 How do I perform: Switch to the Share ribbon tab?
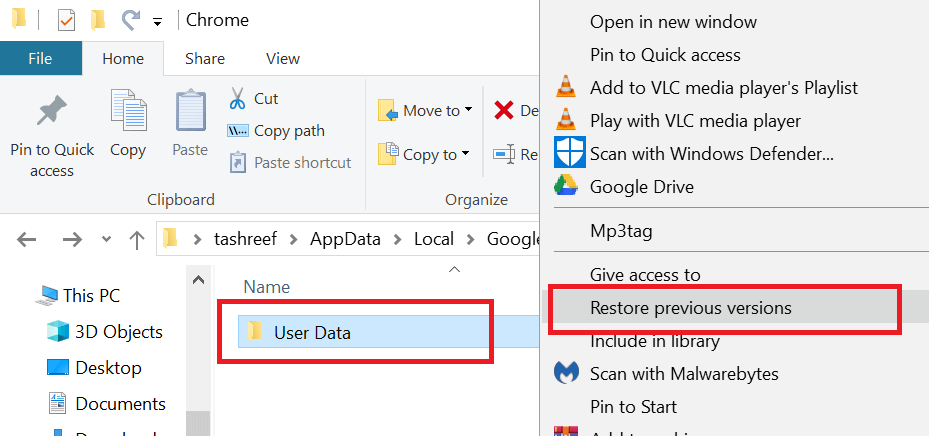click(x=204, y=58)
